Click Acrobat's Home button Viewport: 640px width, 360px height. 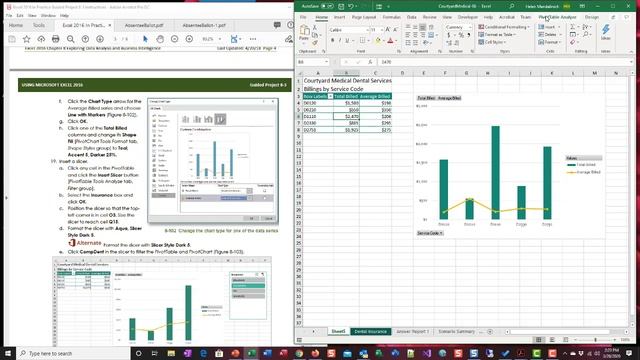tap(16, 25)
